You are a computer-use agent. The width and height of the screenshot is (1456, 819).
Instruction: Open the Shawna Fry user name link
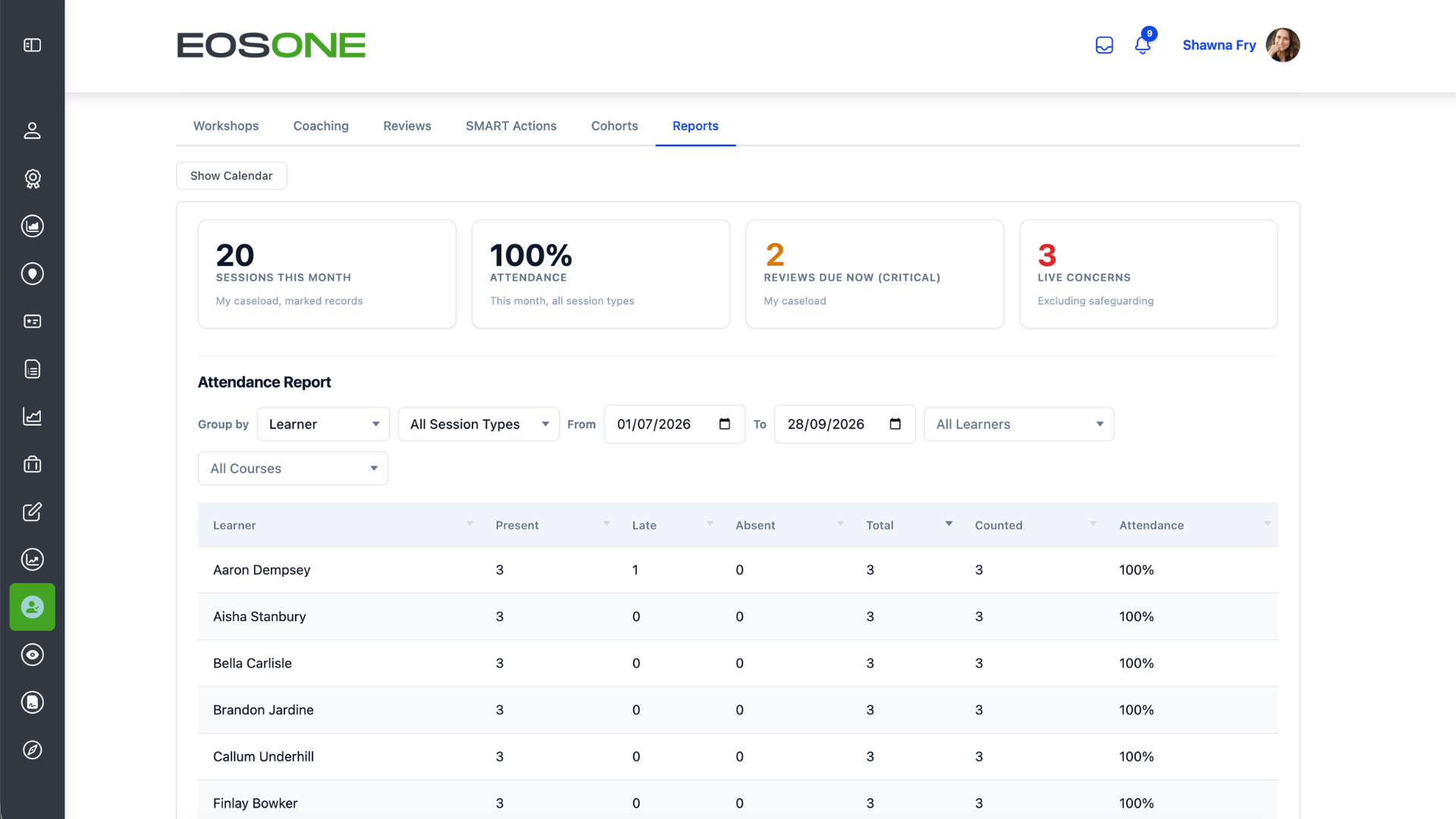tap(1219, 45)
